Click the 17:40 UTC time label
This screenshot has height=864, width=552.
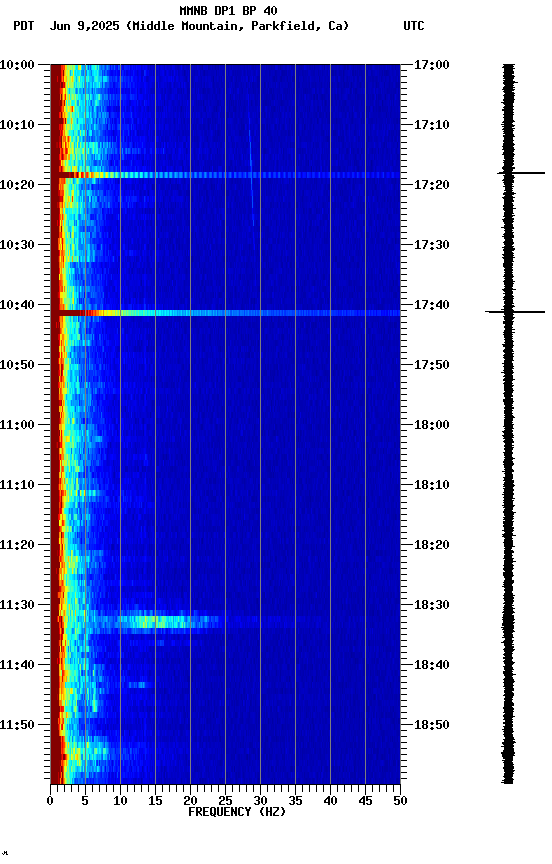click(x=432, y=305)
